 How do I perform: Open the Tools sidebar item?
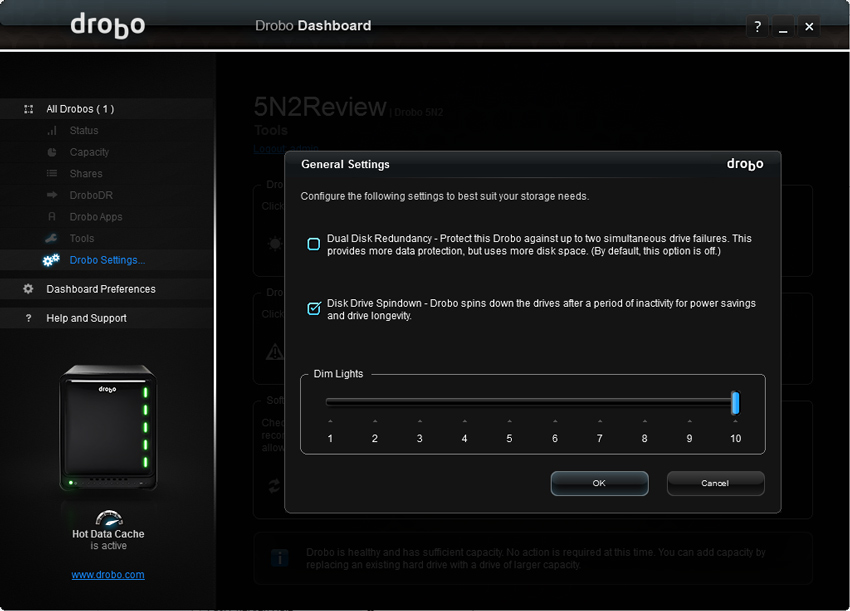coord(82,239)
